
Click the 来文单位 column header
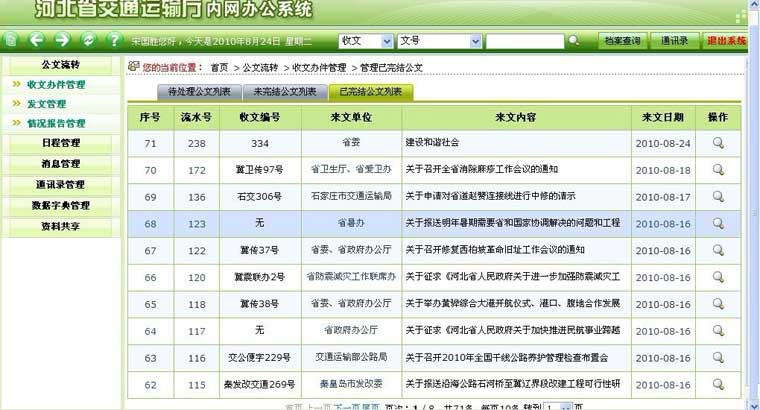pos(351,117)
